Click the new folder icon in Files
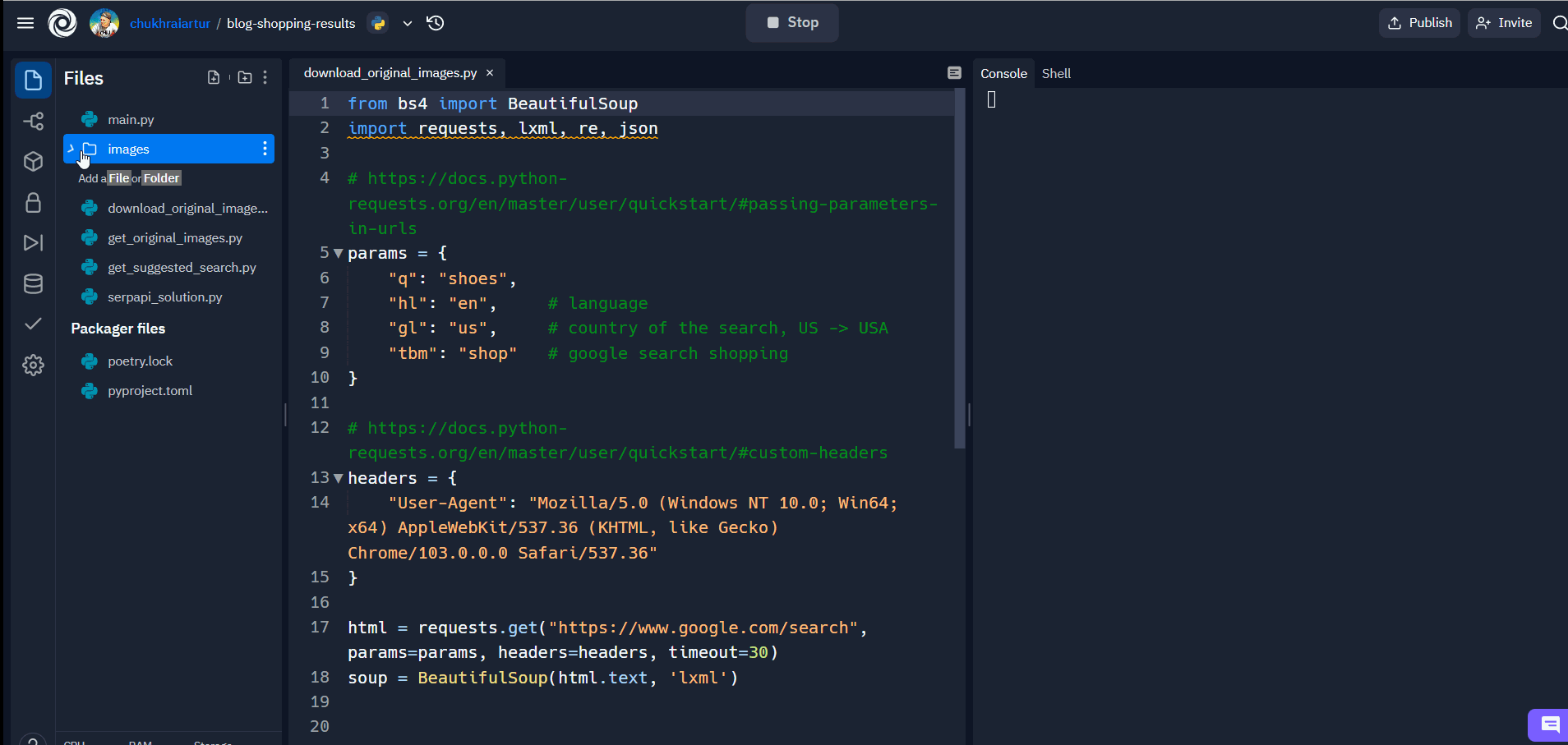This screenshot has width=1568, height=745. point(245,77)
